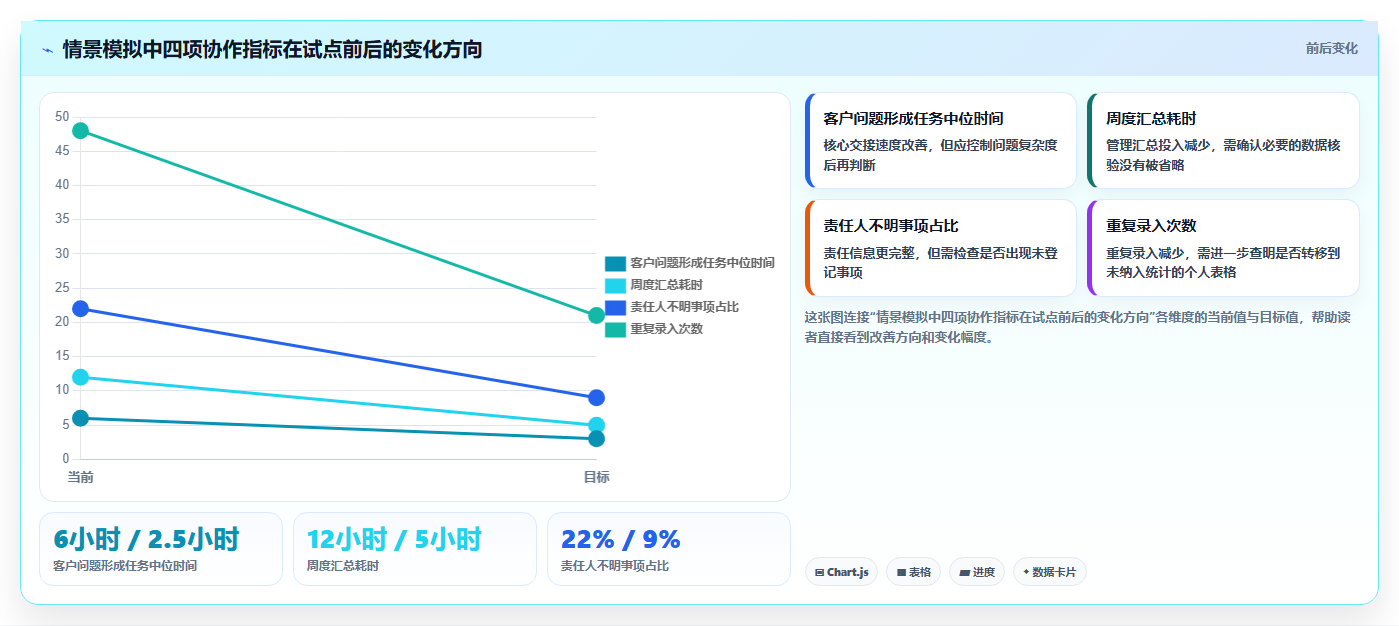Click the 客户问题形成任务中位时间 current point at 6

tap(81, 418)
